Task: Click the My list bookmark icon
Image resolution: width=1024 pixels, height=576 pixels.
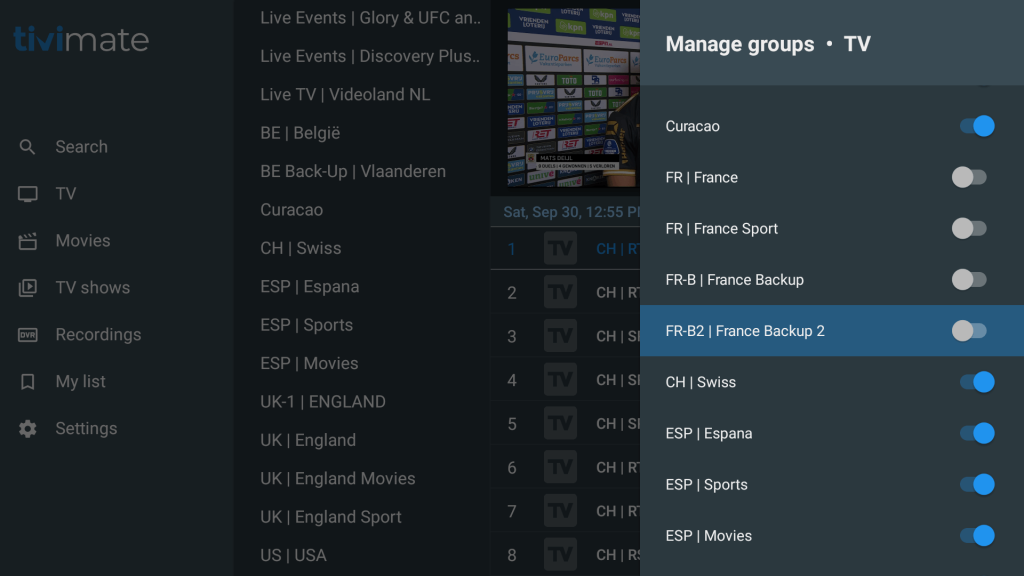Action: click(x=28, y=382)
